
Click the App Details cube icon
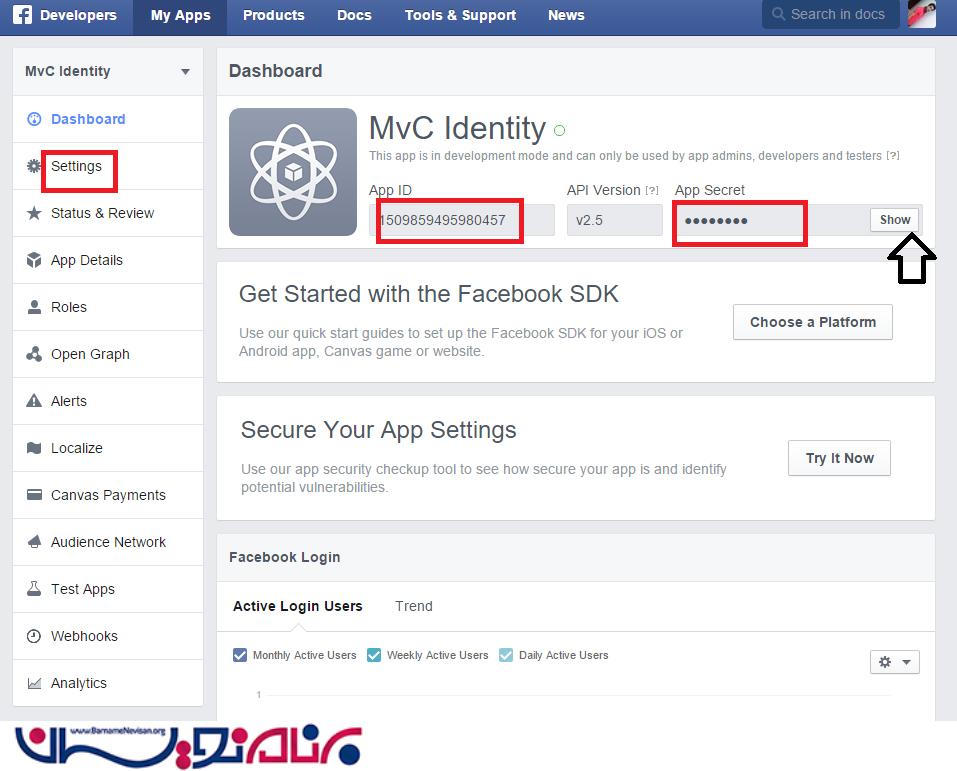coord(34,260)
